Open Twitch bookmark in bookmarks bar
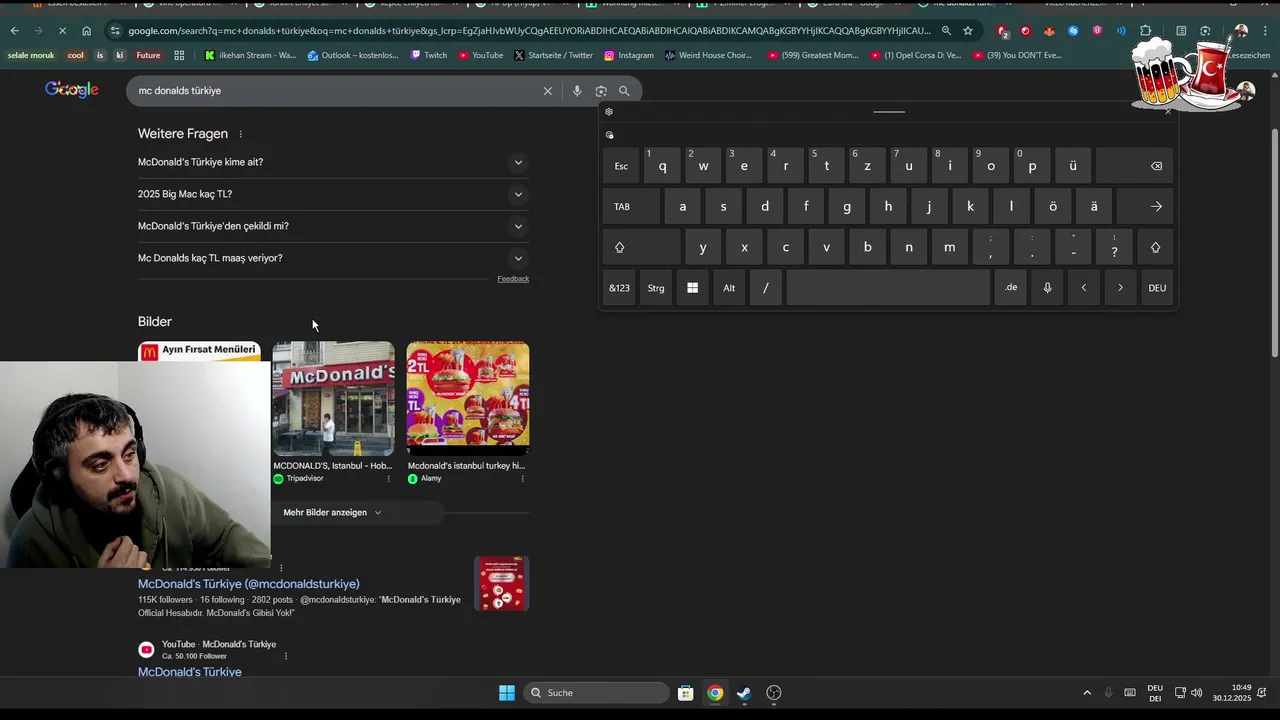 428,55
